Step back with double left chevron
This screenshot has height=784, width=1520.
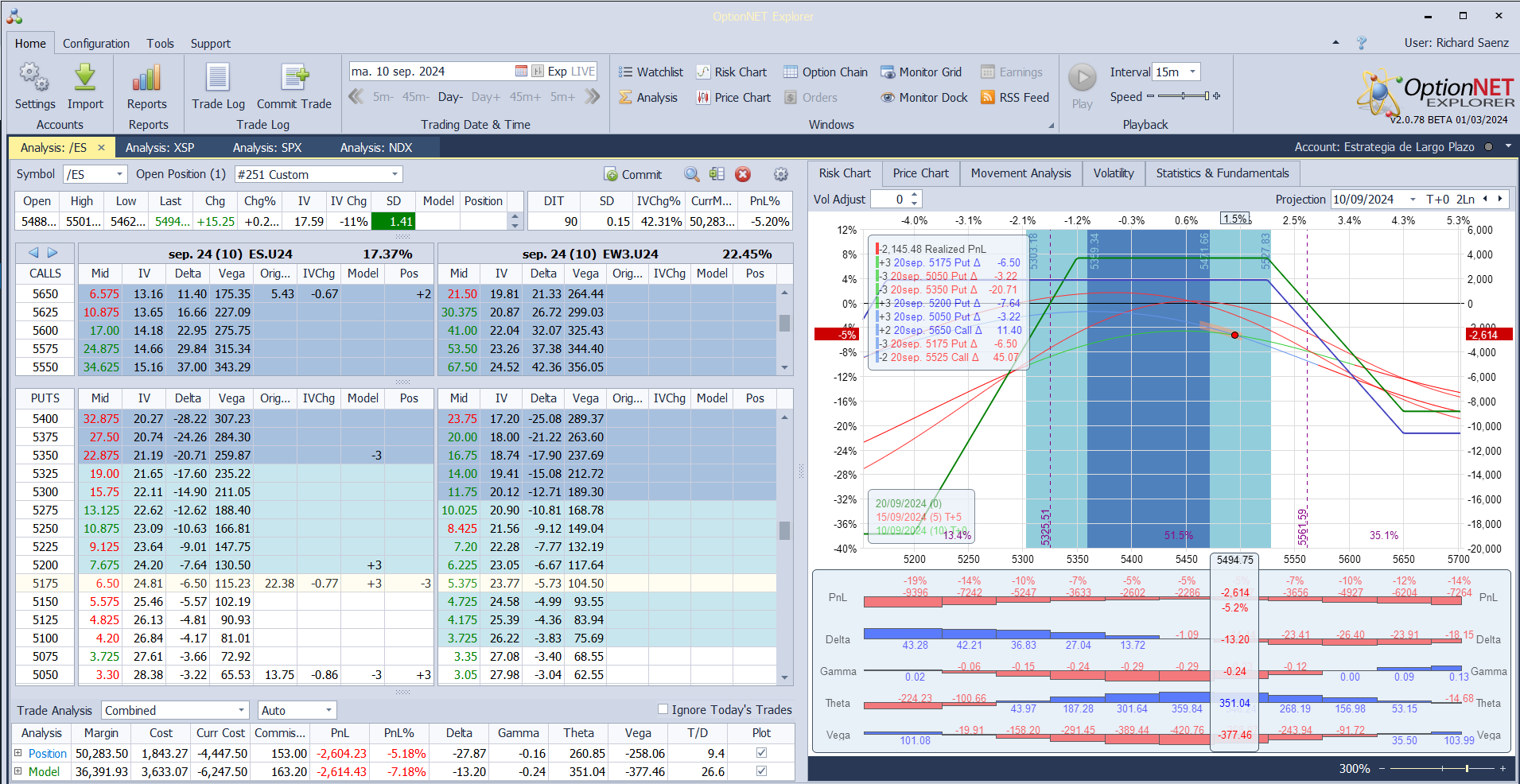(356, 97)
